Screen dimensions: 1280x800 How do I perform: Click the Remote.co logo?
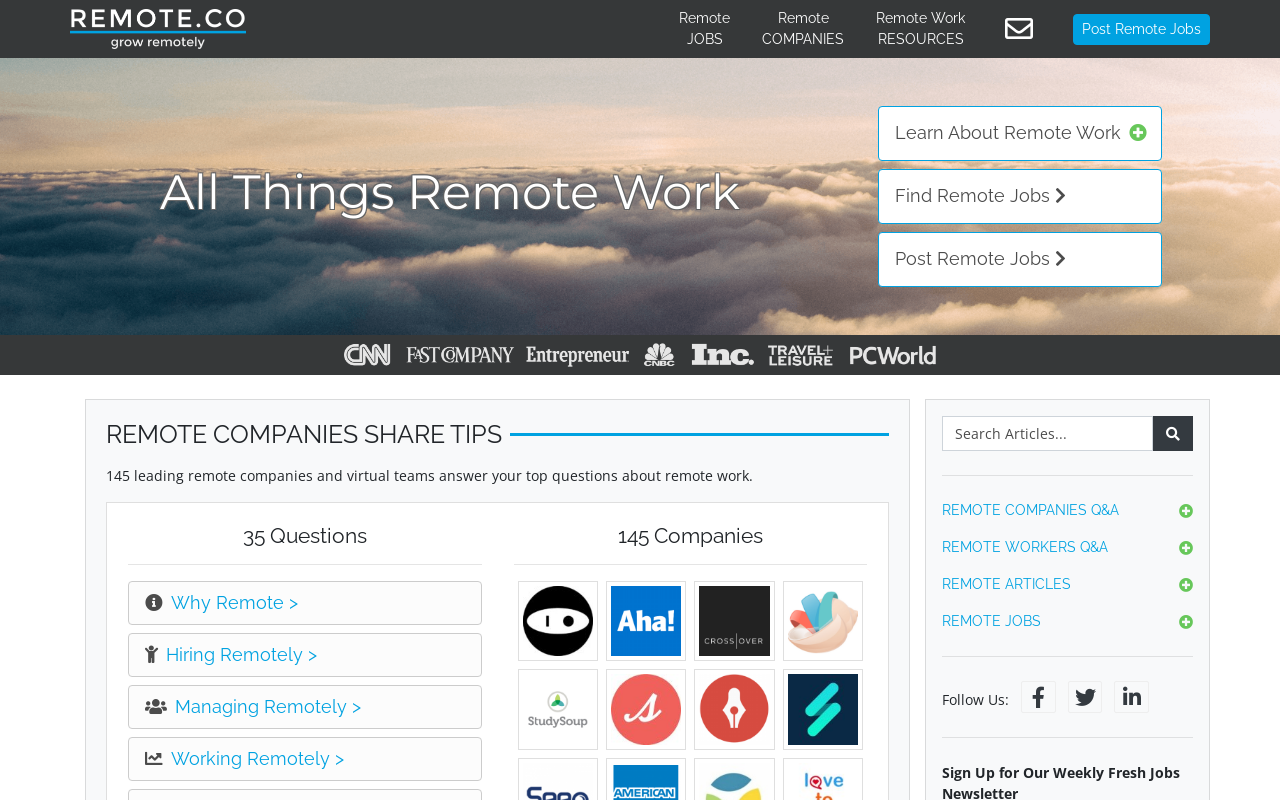click(x=158, y=28)
